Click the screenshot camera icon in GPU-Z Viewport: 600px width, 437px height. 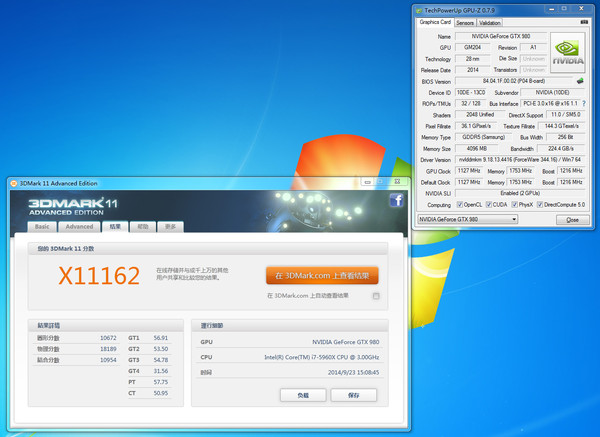[x=584, y=22]
